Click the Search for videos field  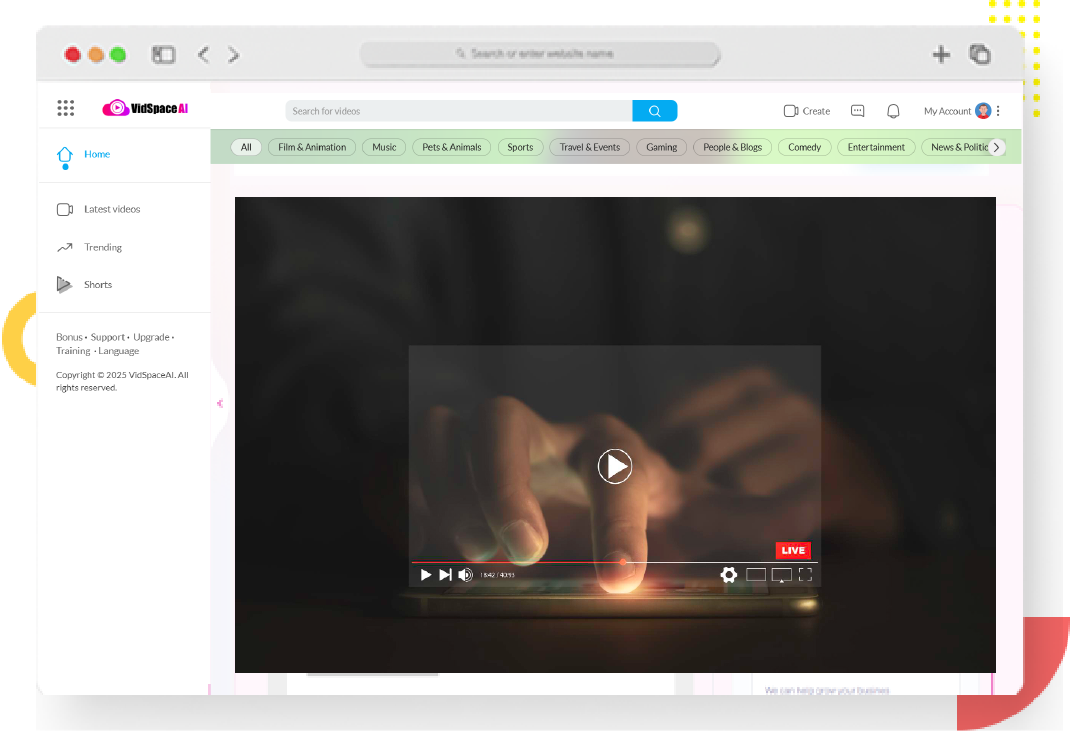point(458,111)
